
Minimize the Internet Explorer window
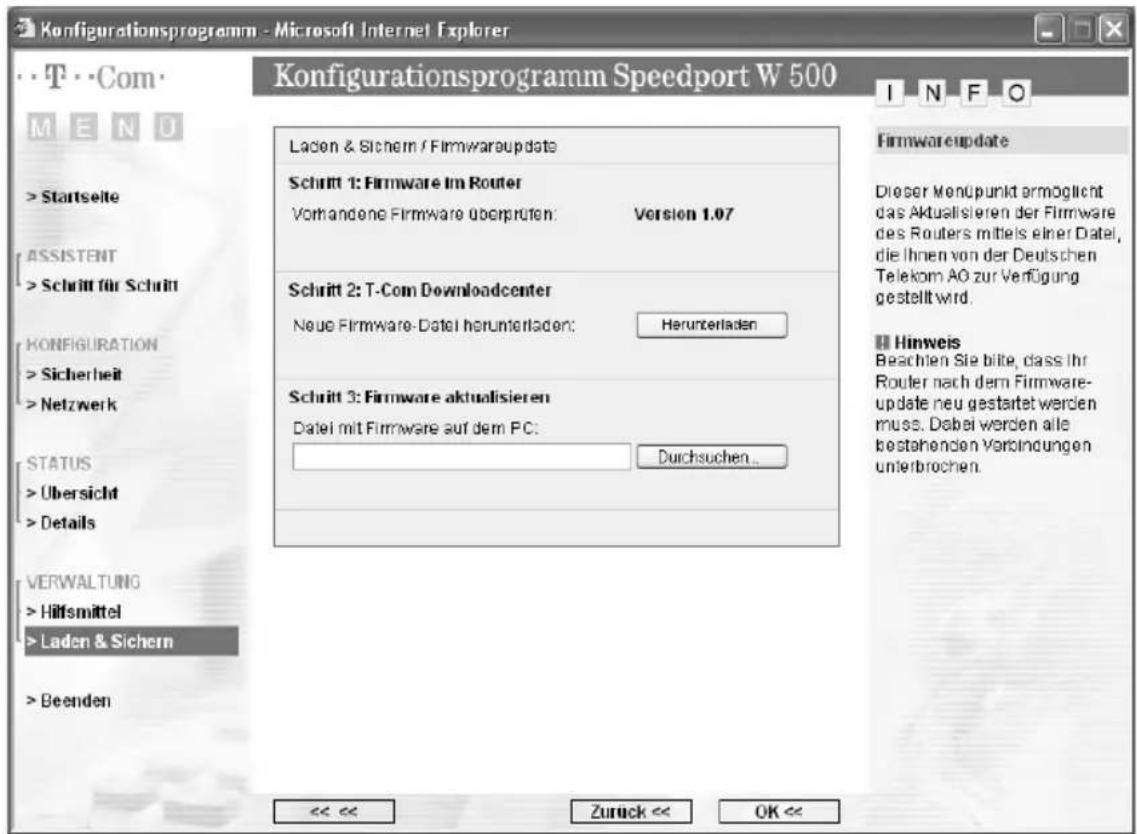[1049, 30]
